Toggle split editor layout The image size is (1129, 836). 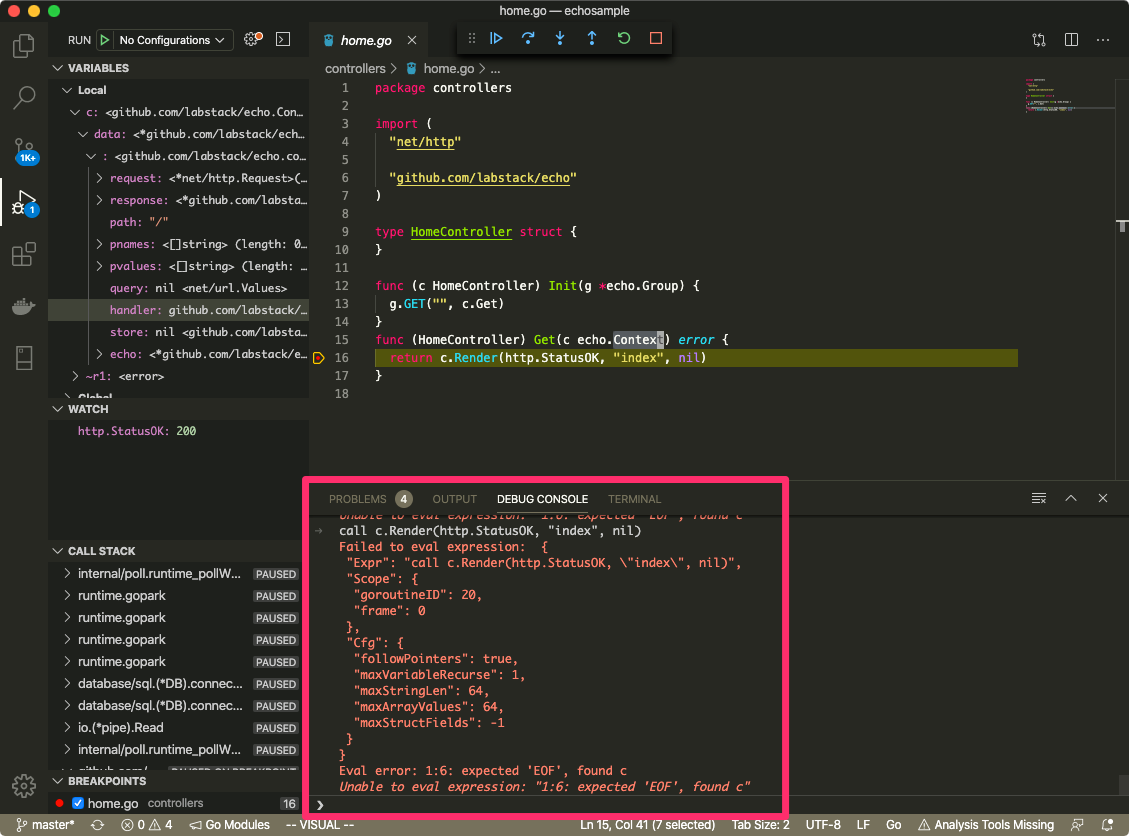(x=1071, y=40)
